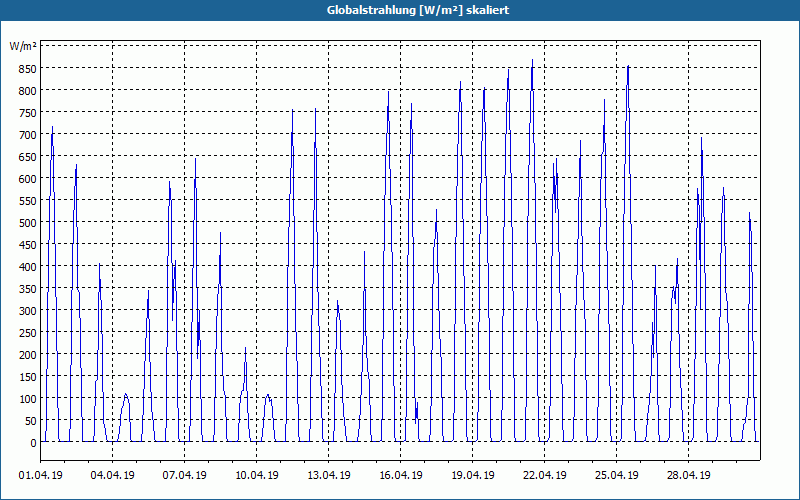
Task: Click the 22.04.19 date label
Action: 544,476
